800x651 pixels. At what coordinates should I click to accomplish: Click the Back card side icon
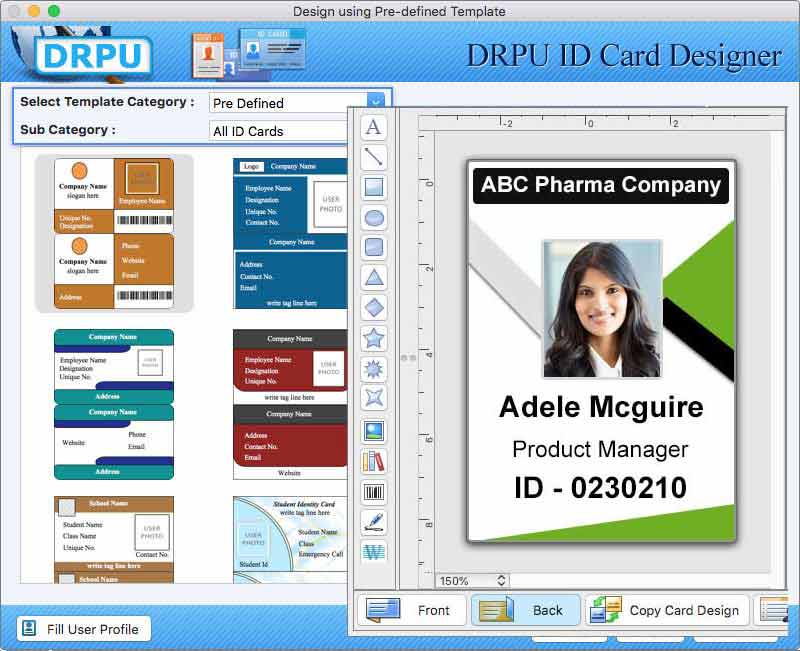(496, 610)
